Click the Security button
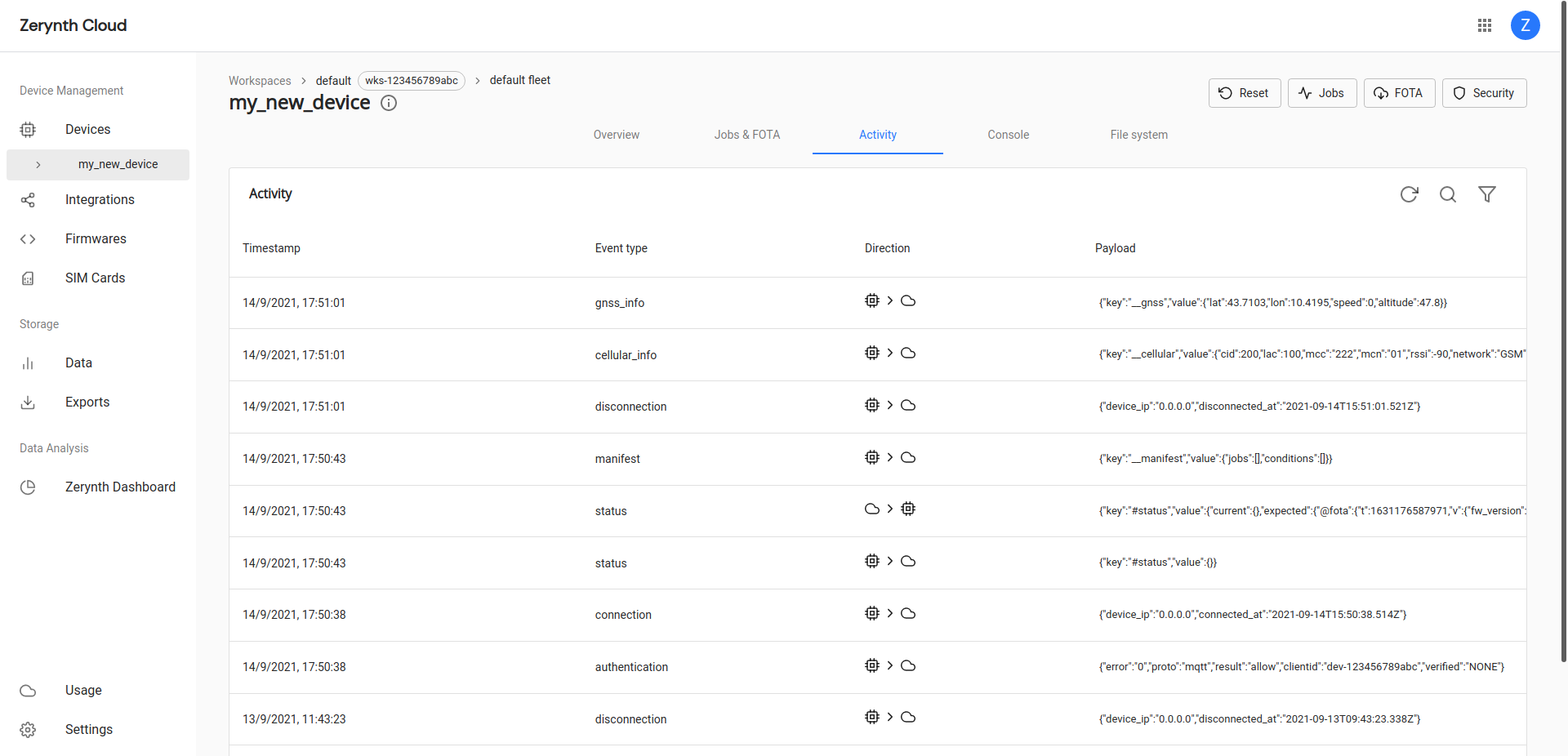1568x756 pixels. [x=1484, y=93]
